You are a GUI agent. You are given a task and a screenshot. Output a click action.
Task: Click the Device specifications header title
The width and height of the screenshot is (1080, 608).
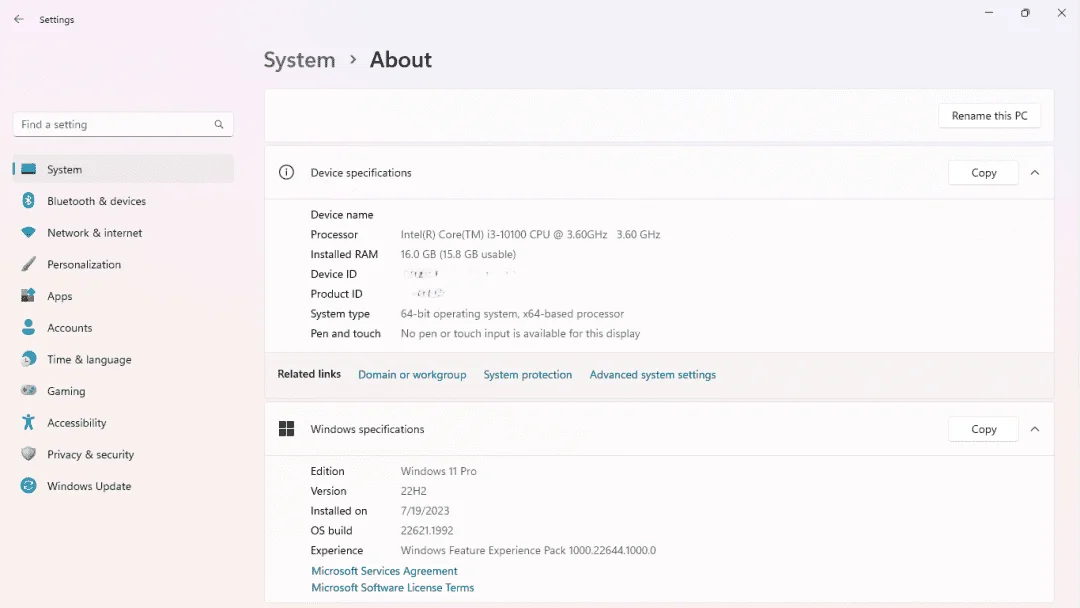coord(361,173)
